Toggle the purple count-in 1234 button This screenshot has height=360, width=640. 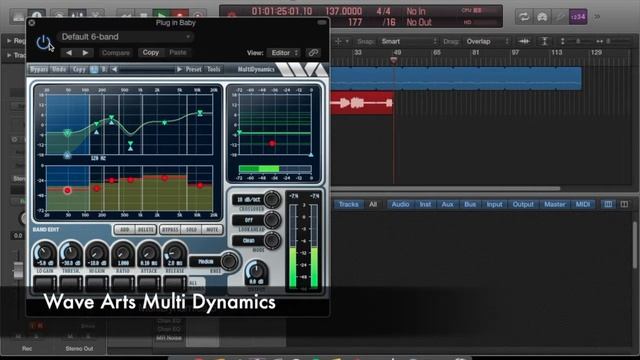point(578,17)
